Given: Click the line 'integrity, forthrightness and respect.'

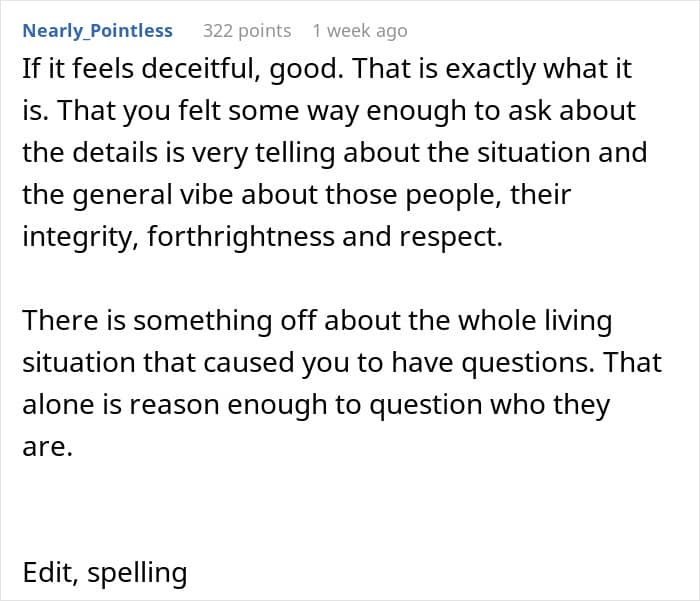Looking at the screenshot, I should pyautogui.click(x=262, y=237).
